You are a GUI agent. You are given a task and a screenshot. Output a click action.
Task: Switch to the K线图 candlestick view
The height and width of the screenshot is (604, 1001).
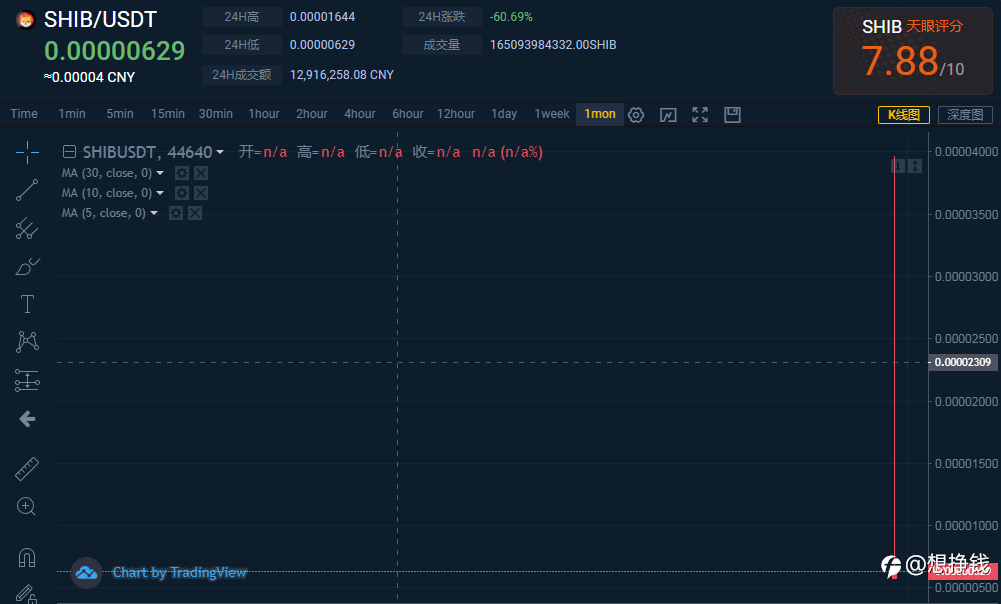pyautogui.click(x=904, y=115)
